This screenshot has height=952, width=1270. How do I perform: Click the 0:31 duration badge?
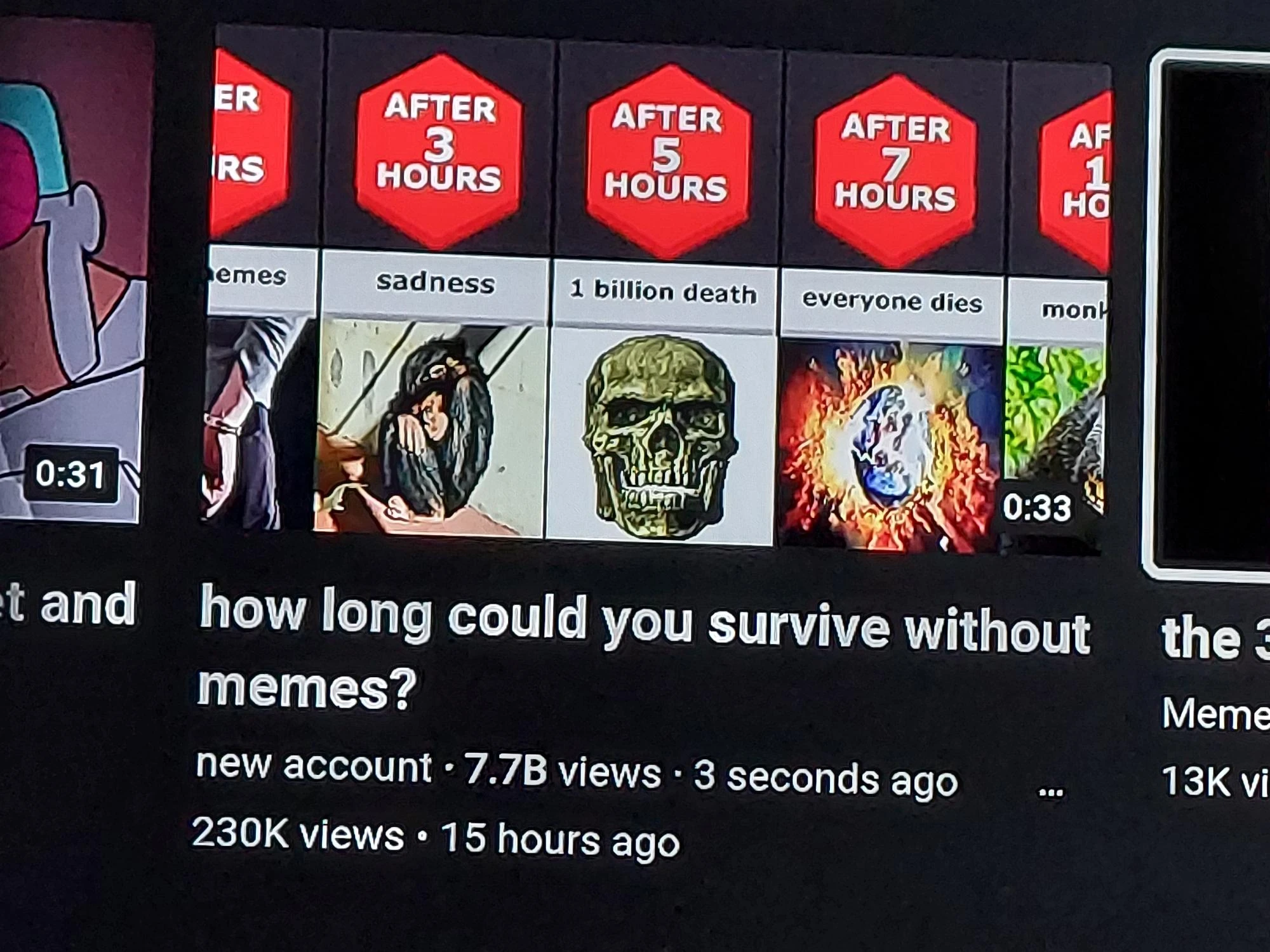click(70, 474)
